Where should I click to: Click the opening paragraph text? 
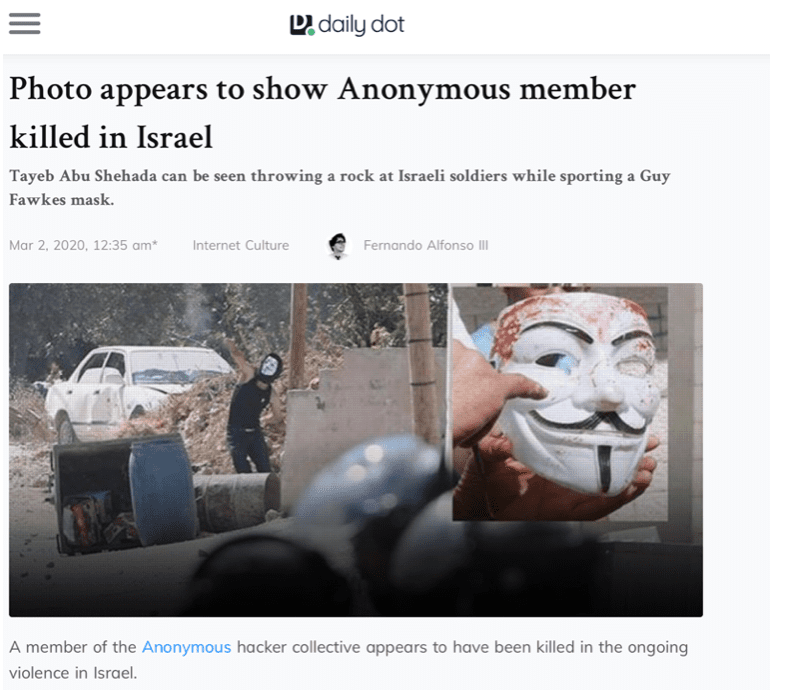(348, 659)
